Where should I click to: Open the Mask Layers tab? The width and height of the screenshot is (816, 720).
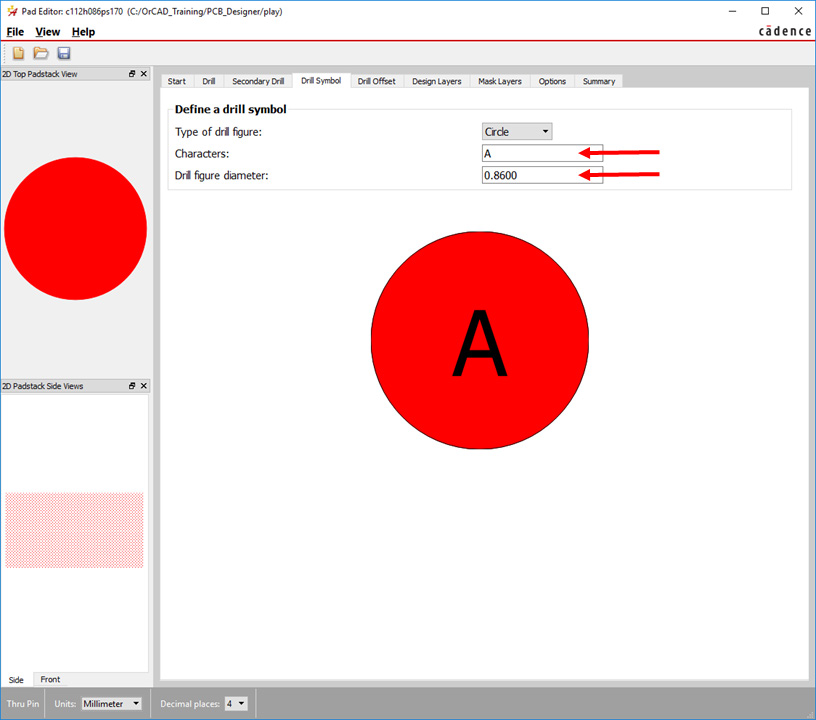coord(500,81)
